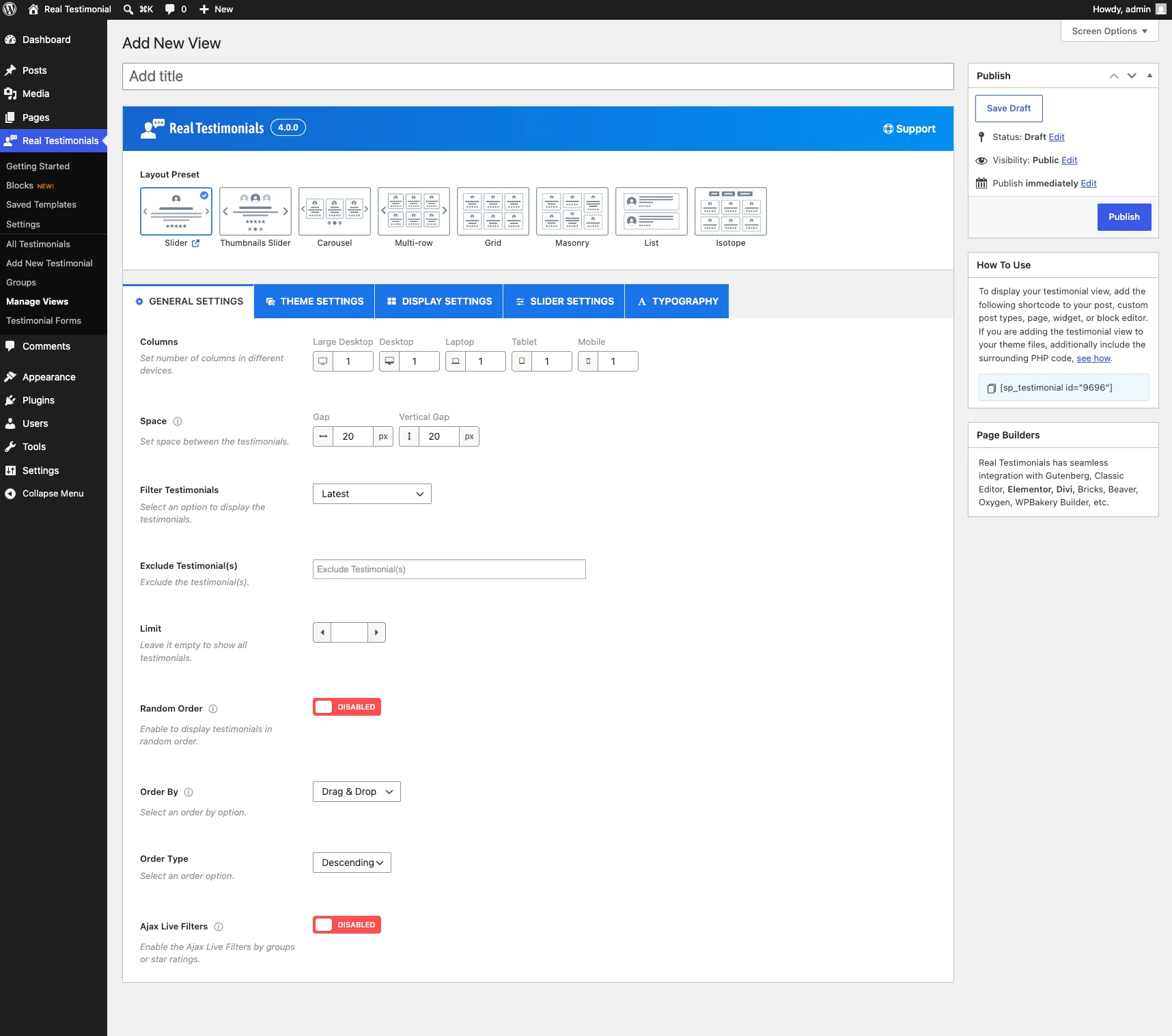1172x1036 pixels.
Task: Click the admin avatar in top bar
Action: pos(1160,9)
